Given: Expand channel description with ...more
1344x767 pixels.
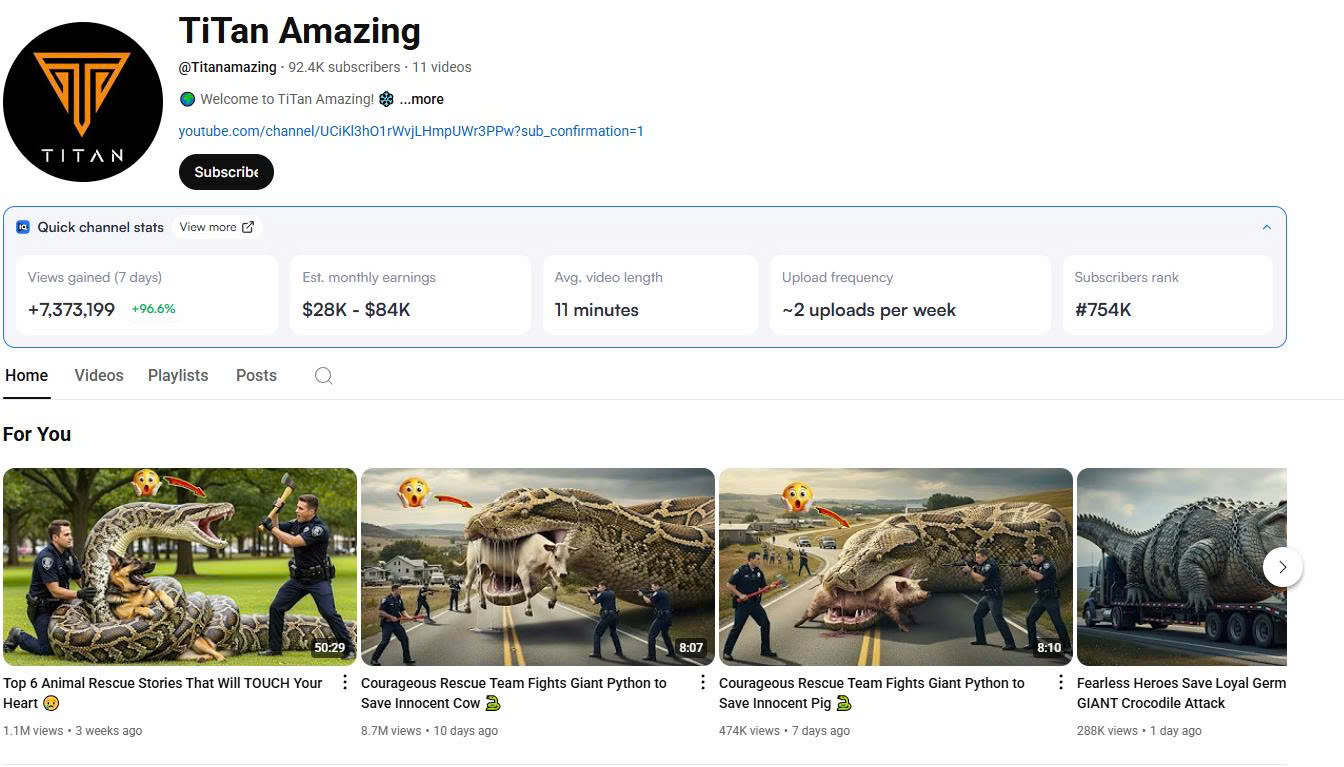Looking at the screenshot, I should 421,99.
